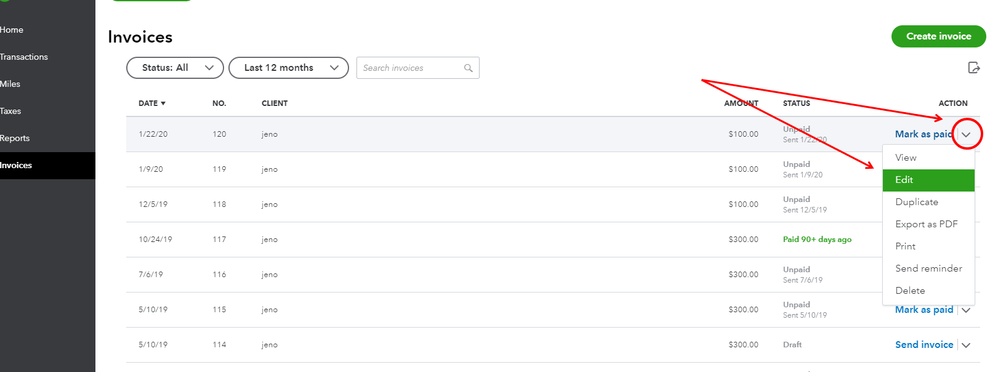Click Send invoice for invoice 114
Viewport: 998px width, 372px height.
pos(924,345)
